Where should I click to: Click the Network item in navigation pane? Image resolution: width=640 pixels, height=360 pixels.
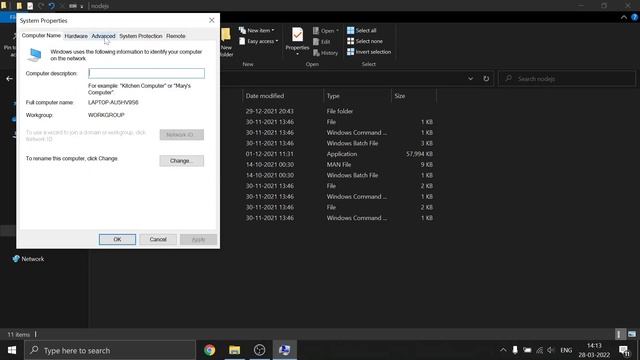point(28,259)
